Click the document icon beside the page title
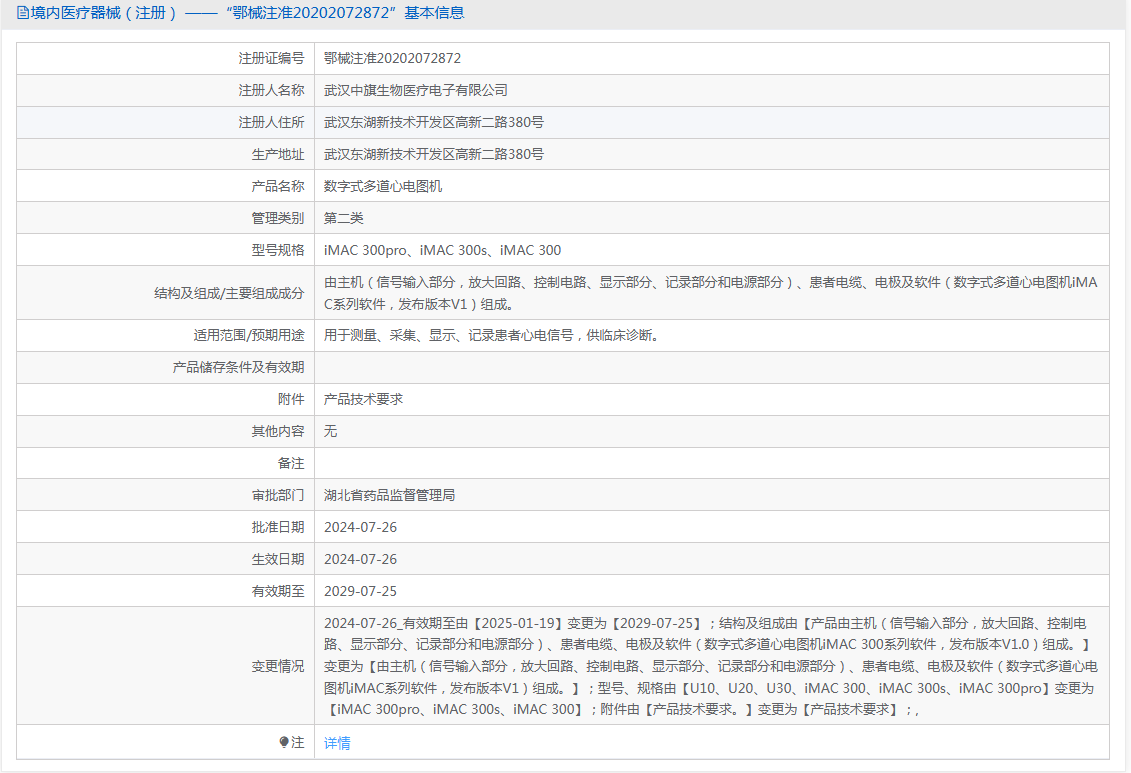The image size is (1131, 773). click(23, 13)
